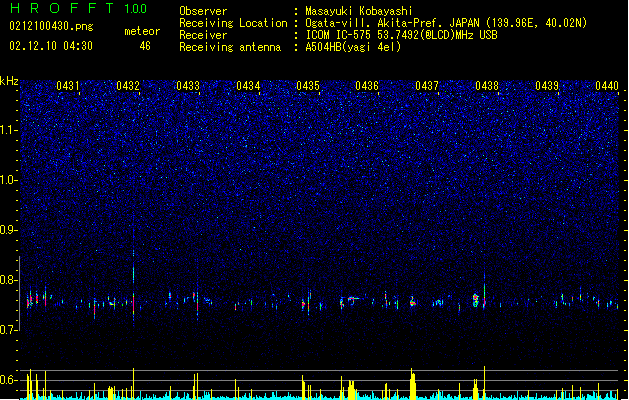Click the HROFFT 1.0.0 title text
Screen dimensions: 629x400
(79, 8)
